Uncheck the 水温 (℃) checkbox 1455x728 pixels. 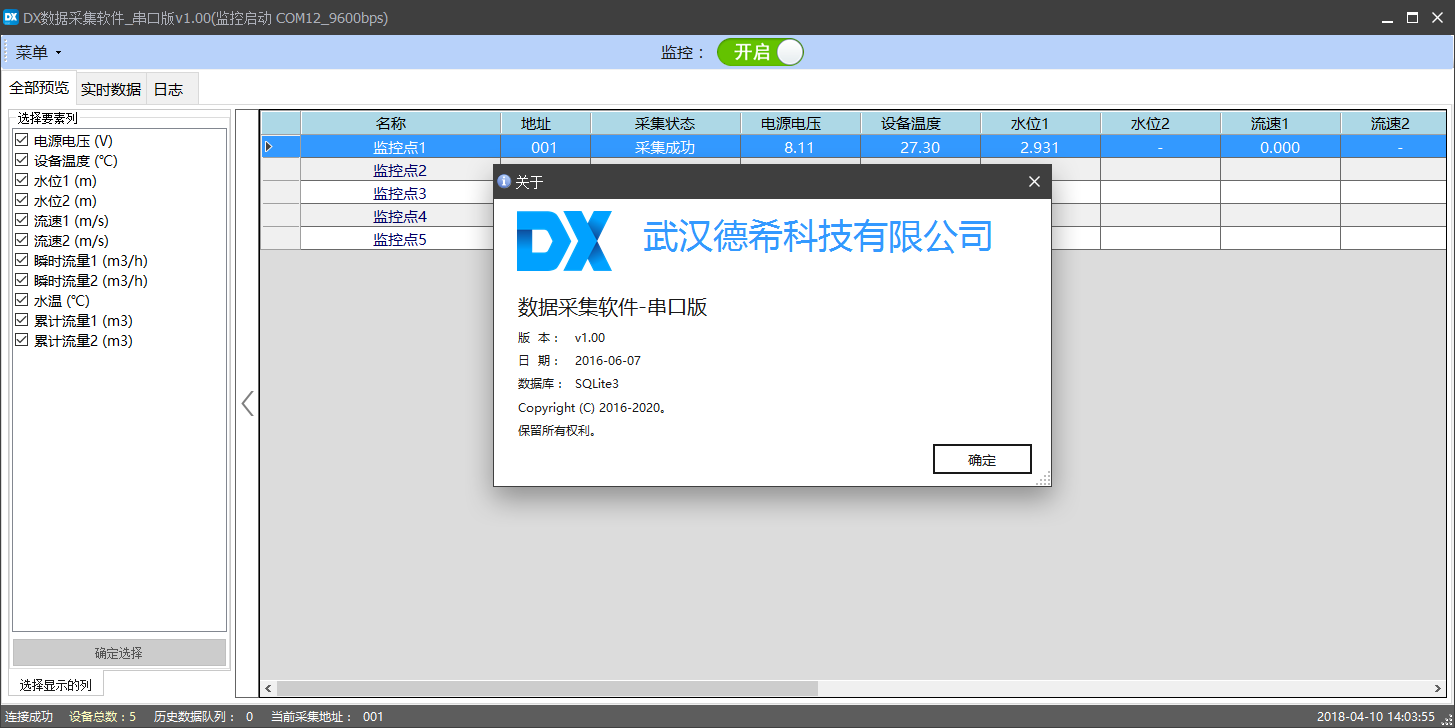click(21, 300)
